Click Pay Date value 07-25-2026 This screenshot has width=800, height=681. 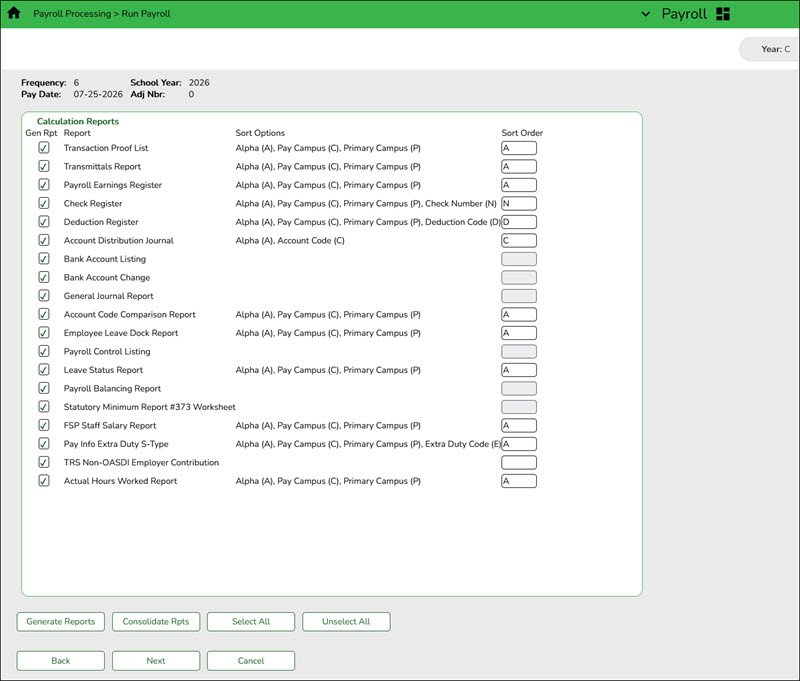[98, 94]
